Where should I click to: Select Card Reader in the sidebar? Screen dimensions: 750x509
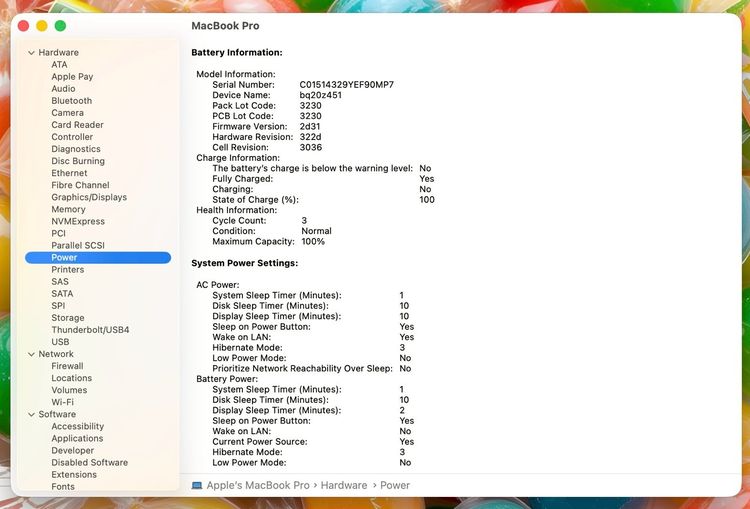pos(77,124)
